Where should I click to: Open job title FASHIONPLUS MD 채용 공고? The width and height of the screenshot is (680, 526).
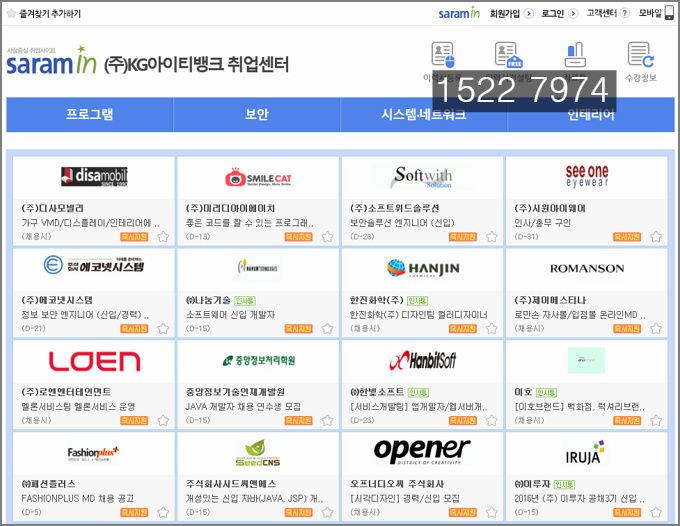[78, 499]
